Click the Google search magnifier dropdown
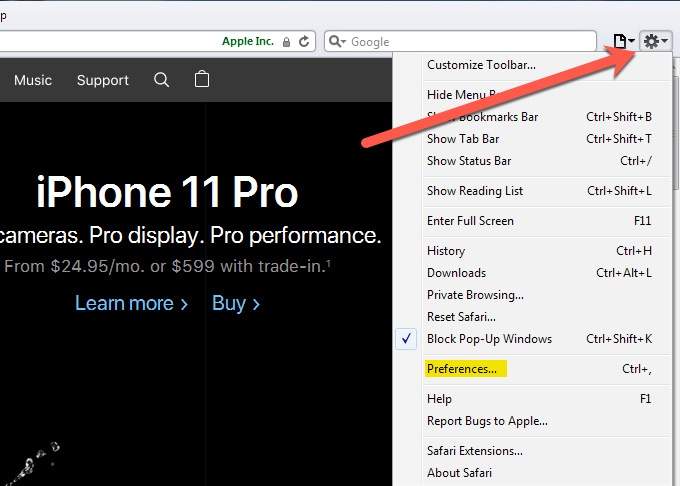The height and width of the screenshot is (486, 680). point(337,42)
